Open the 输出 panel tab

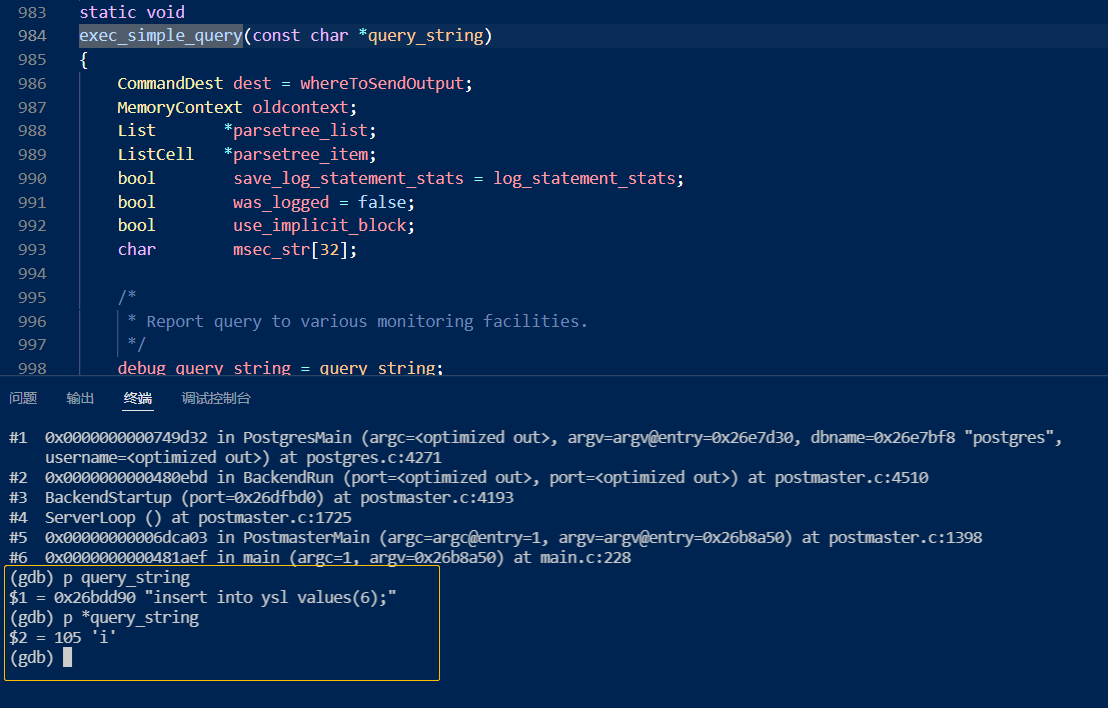tap(80, 399)
